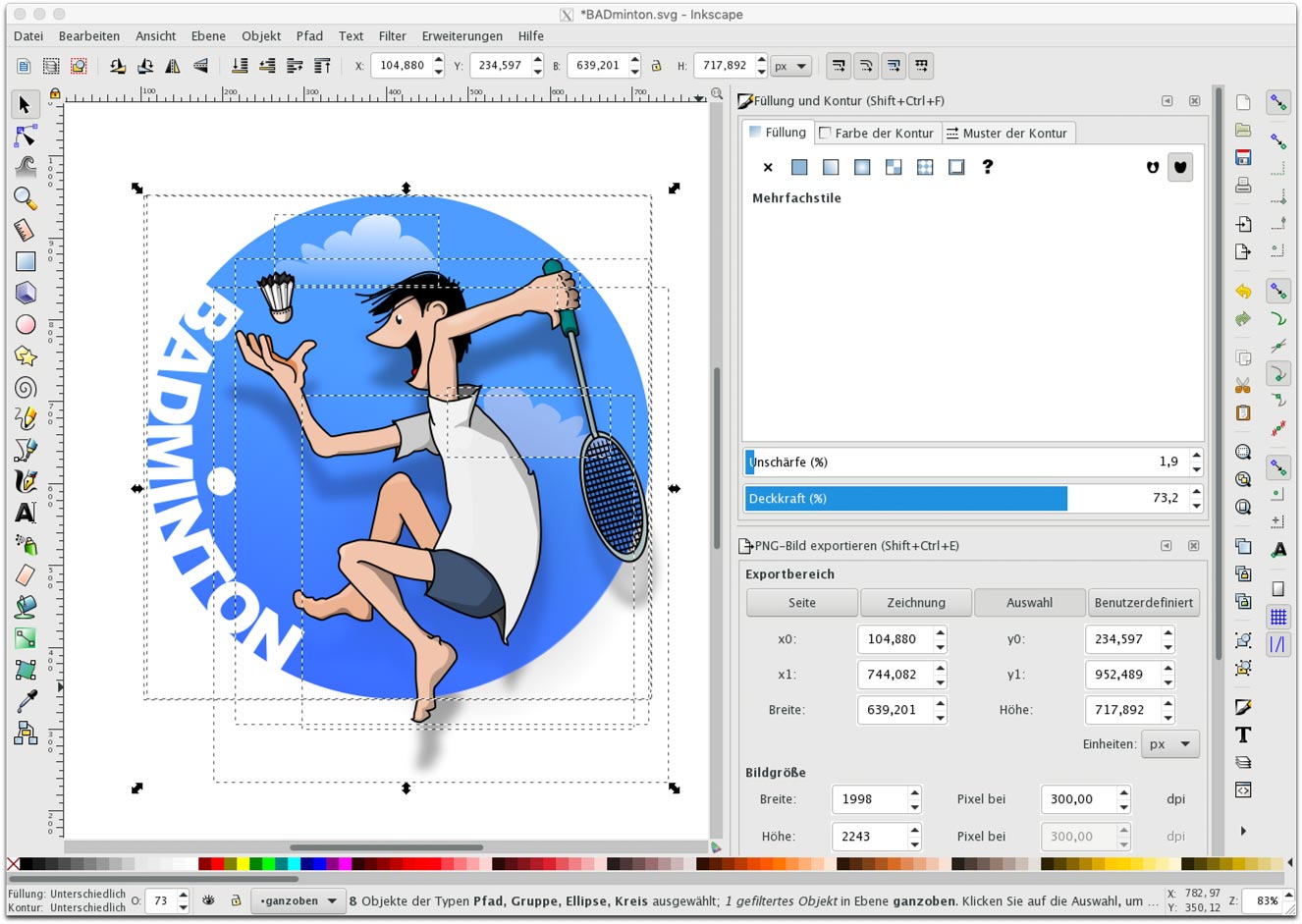
Task: Open the Pfad menu
Action: [309, 35]
